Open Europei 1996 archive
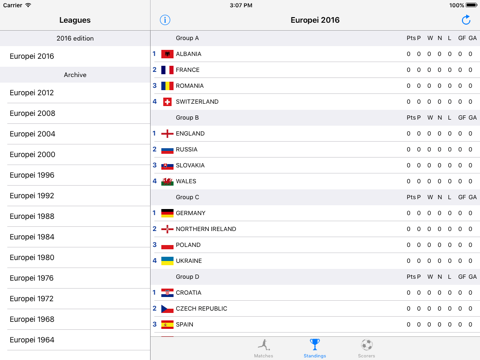480x360 pixels. coord(75,175)
